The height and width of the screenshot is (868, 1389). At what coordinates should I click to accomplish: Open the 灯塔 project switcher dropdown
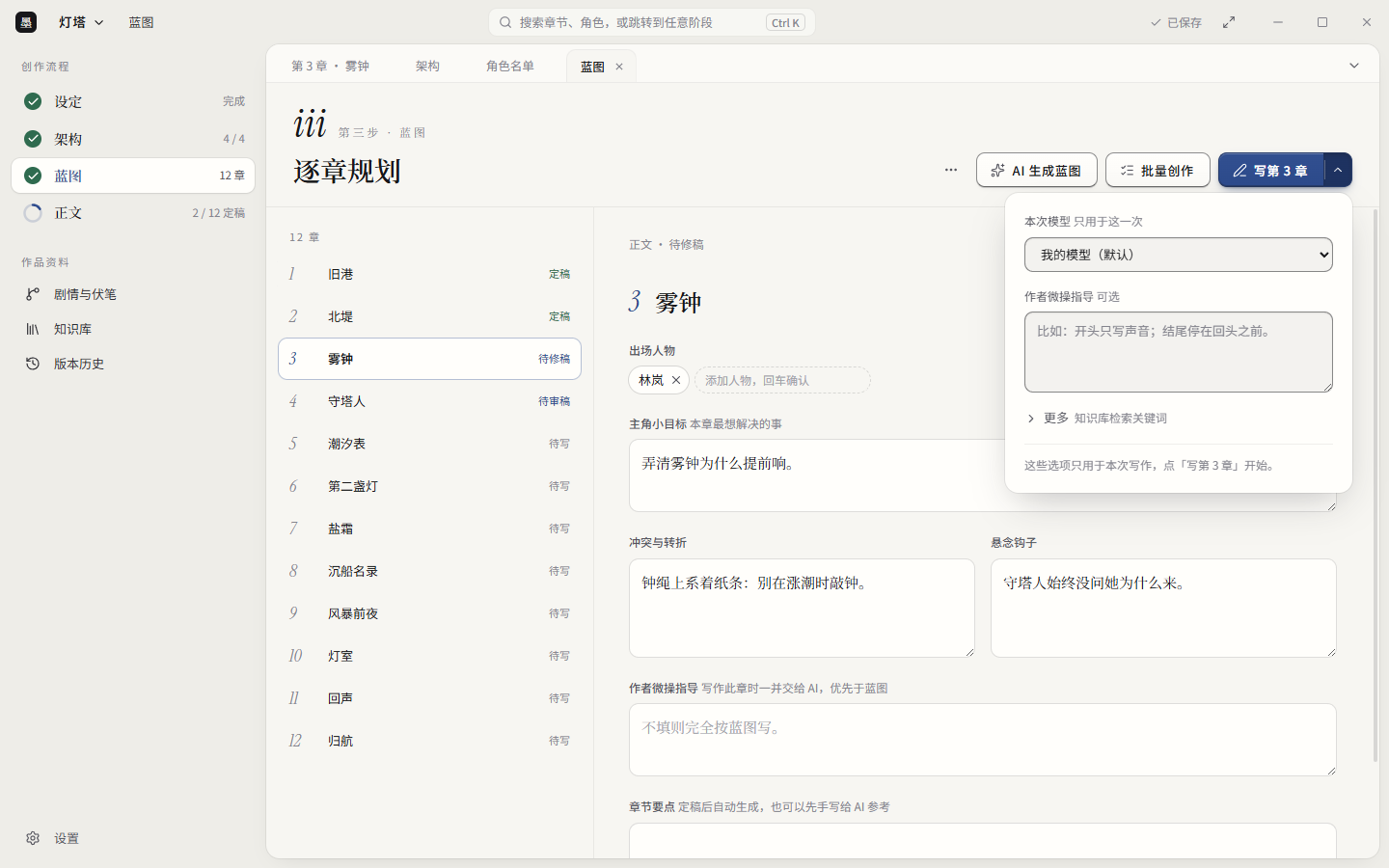(x=81, y=22)
